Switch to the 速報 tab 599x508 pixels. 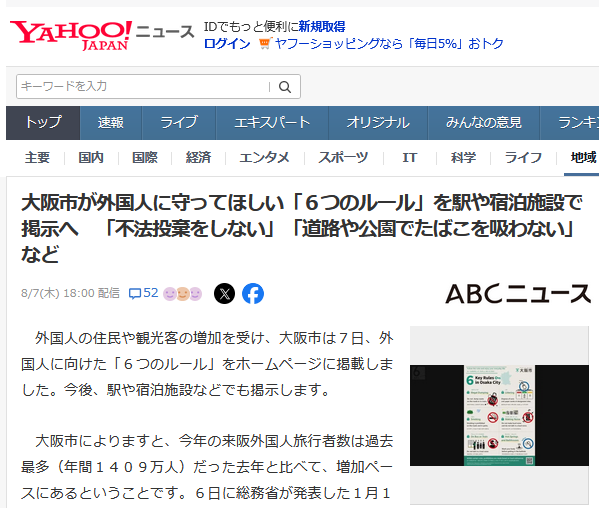coord(111,123)
